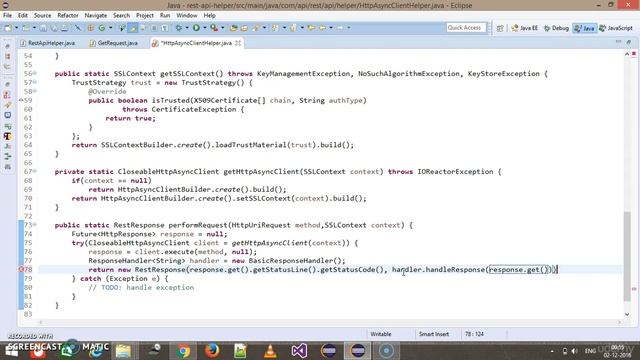Toggle Show Whitespace Characters in toolbar
This screenshot has width=640, height=360.
click(x=164, y=28)
